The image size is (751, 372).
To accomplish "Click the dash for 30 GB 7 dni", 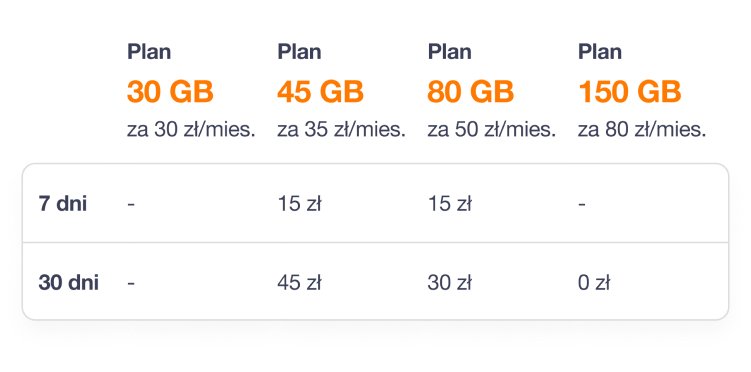I will (x=131, y=204).
